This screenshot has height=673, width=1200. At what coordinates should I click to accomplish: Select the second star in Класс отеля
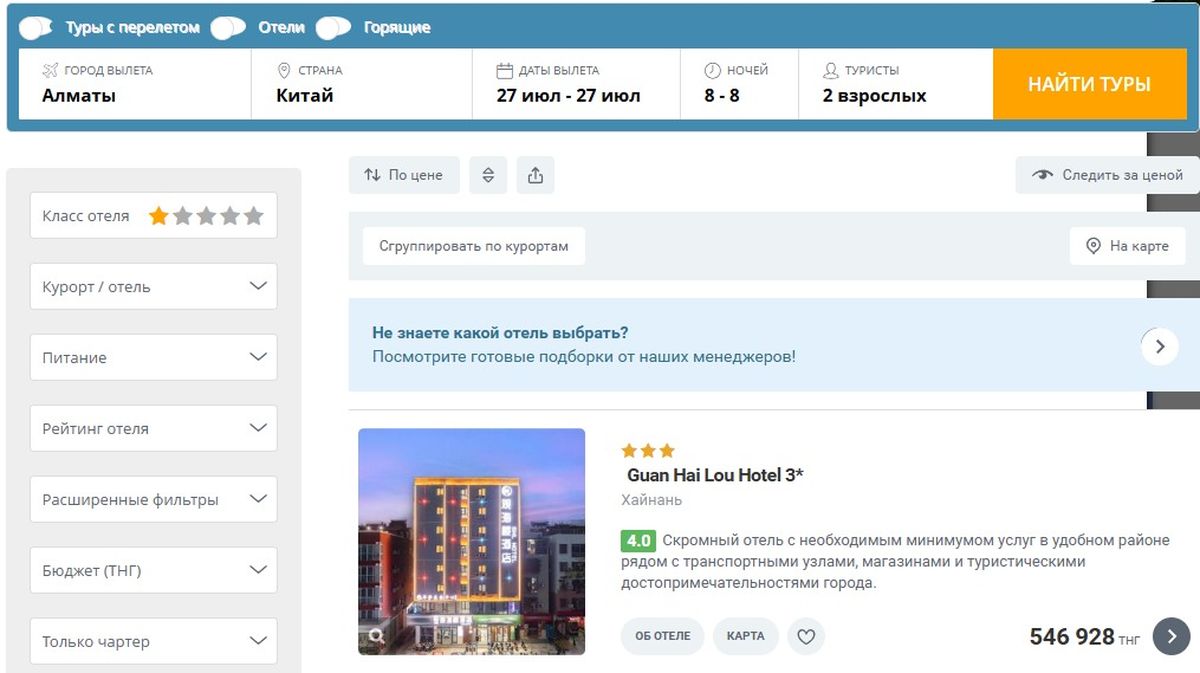point(182,215)
